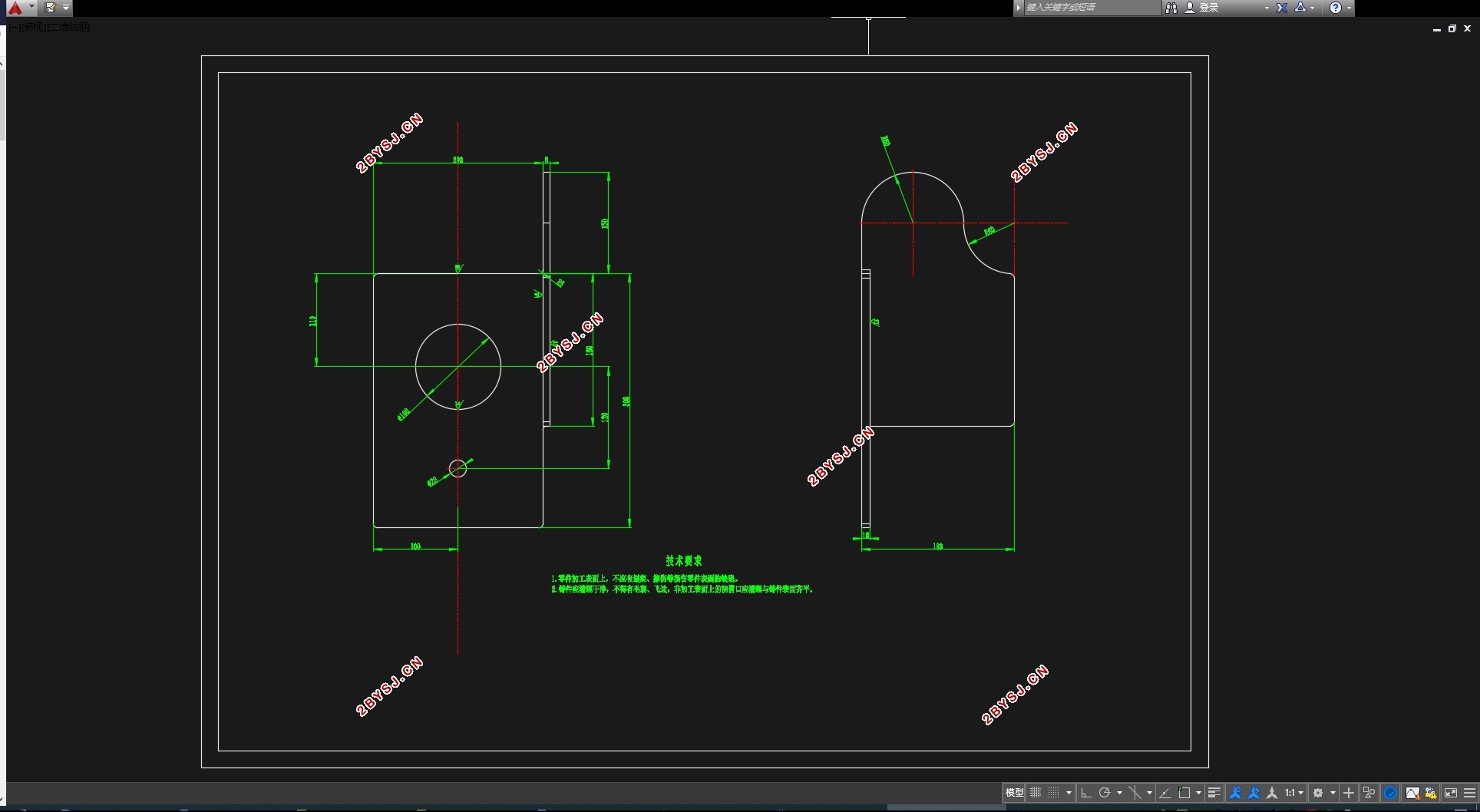Minimize the drawing window

pyautogui.click(x=1436, y=28)
